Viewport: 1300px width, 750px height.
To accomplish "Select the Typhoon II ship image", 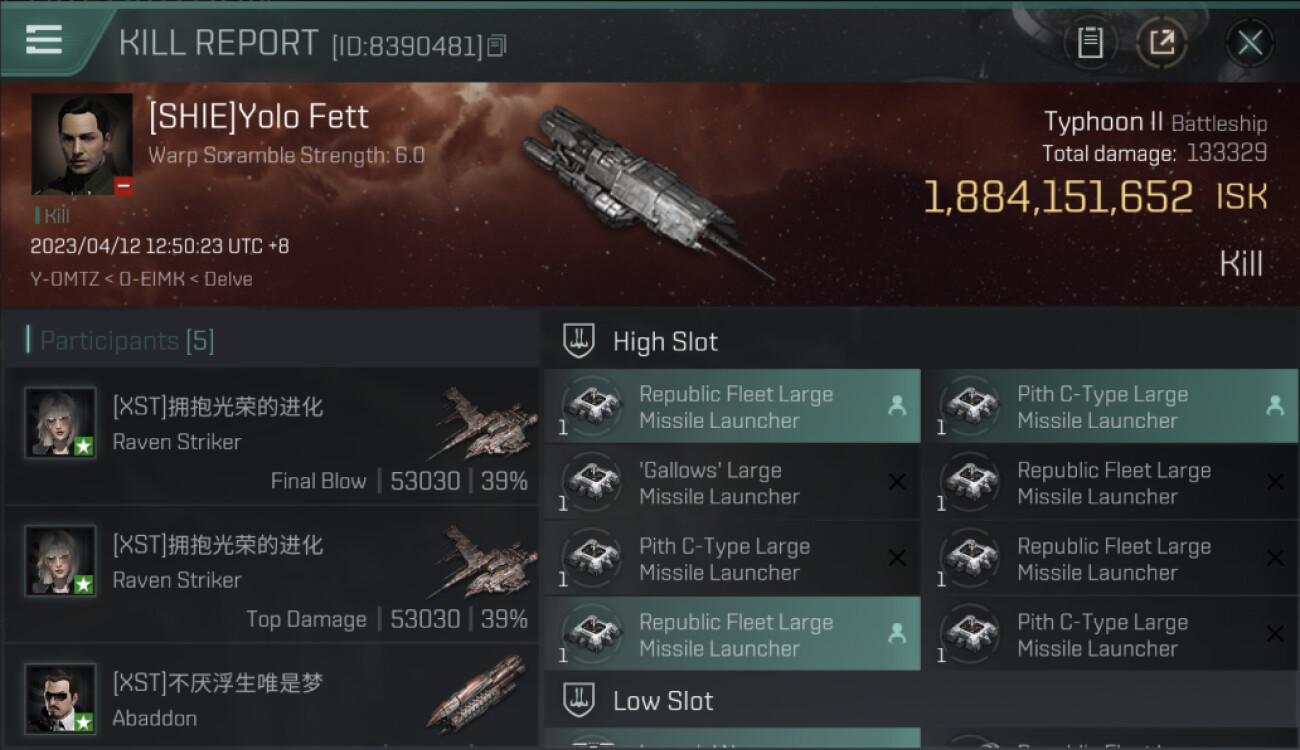I will pyautogui.click(x=640, y=190).
